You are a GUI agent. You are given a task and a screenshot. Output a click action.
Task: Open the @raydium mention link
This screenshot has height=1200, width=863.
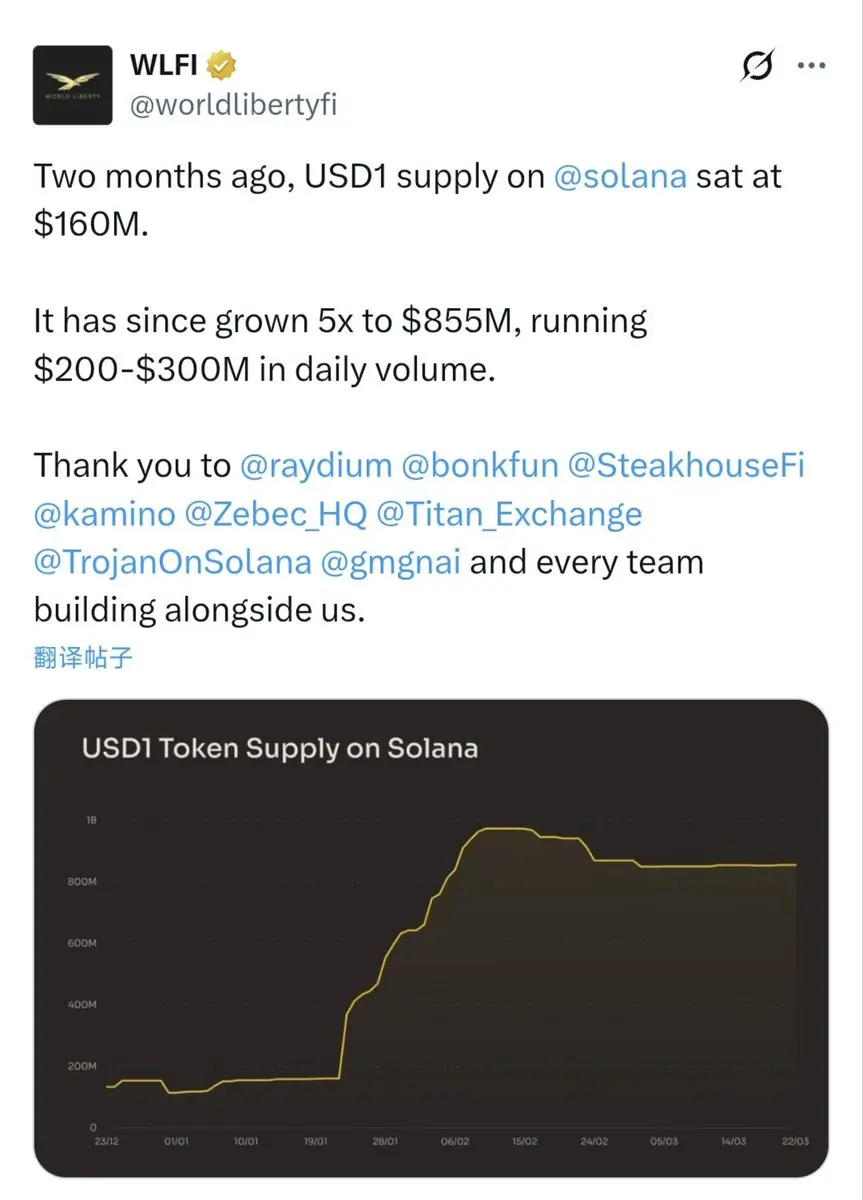pyautogui.click(x=315, y=465)
